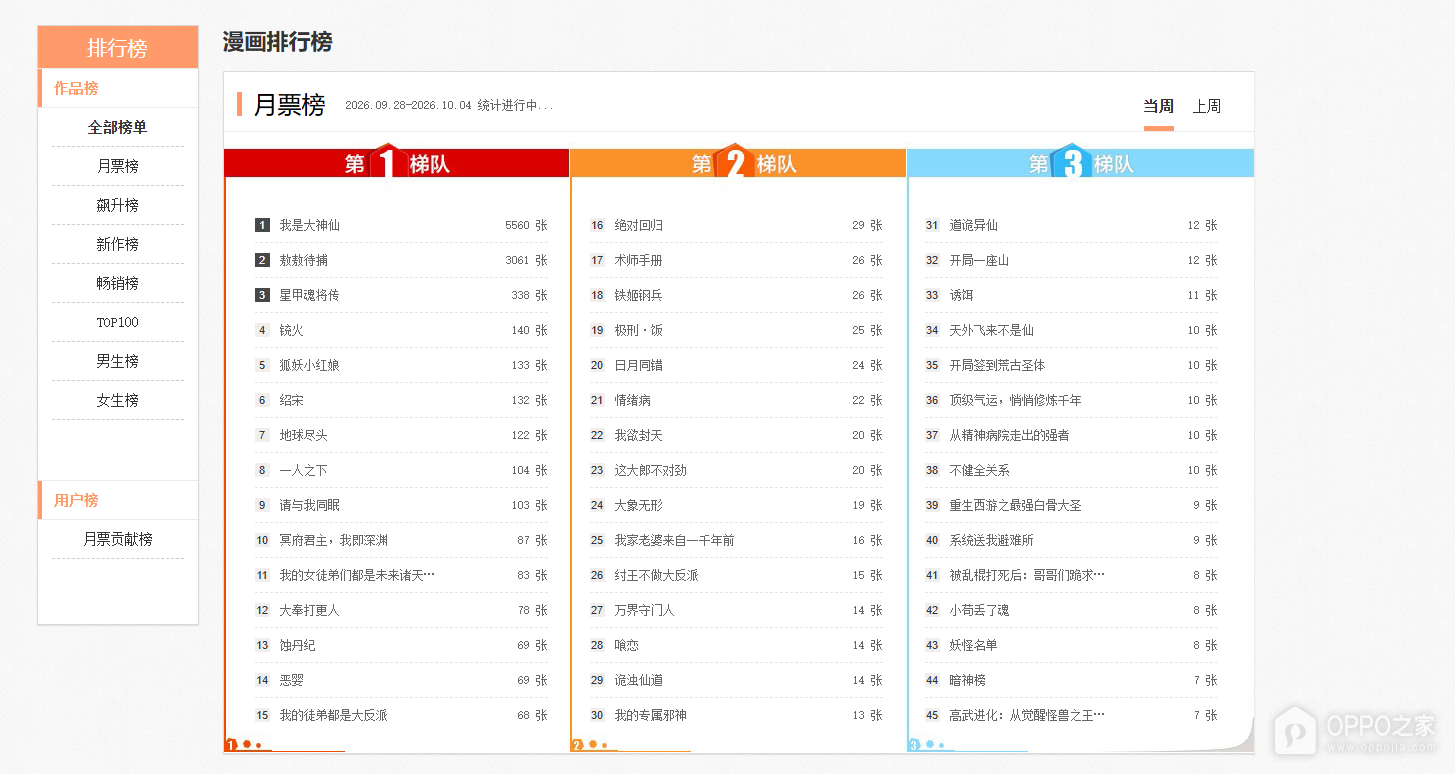The width and height of the screenshot is (1455, 774).
Task: Open the comic 绝对回归
Action: pos(639,225)
